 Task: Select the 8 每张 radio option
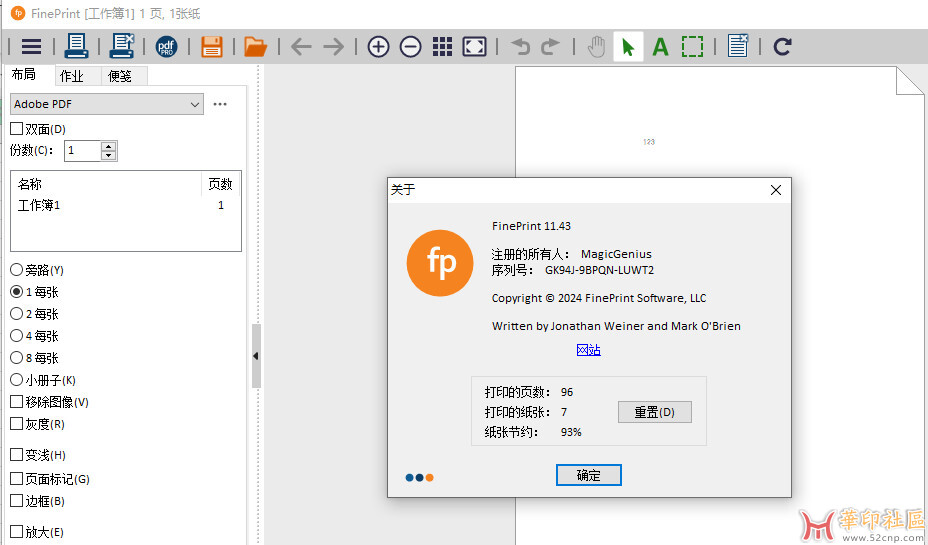point(17,357)
